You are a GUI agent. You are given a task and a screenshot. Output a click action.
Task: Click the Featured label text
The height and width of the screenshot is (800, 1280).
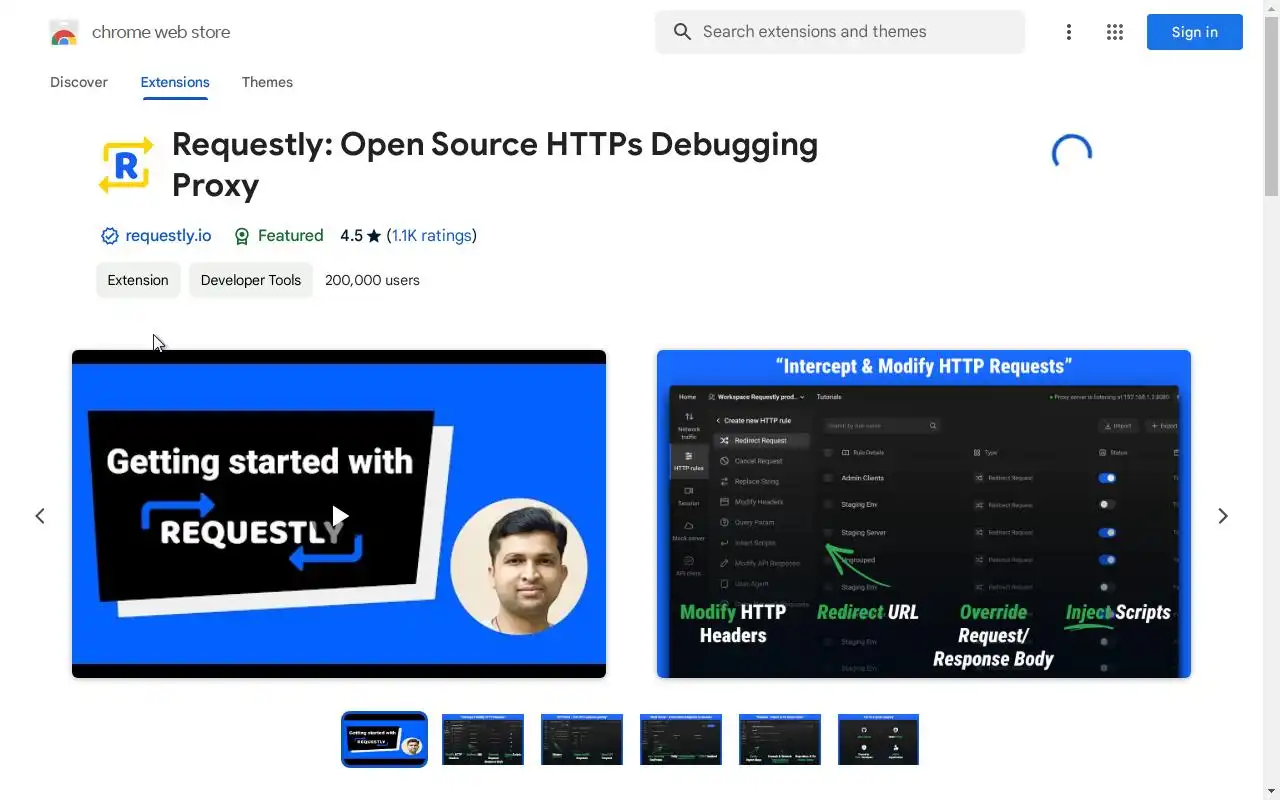(290, 236)
